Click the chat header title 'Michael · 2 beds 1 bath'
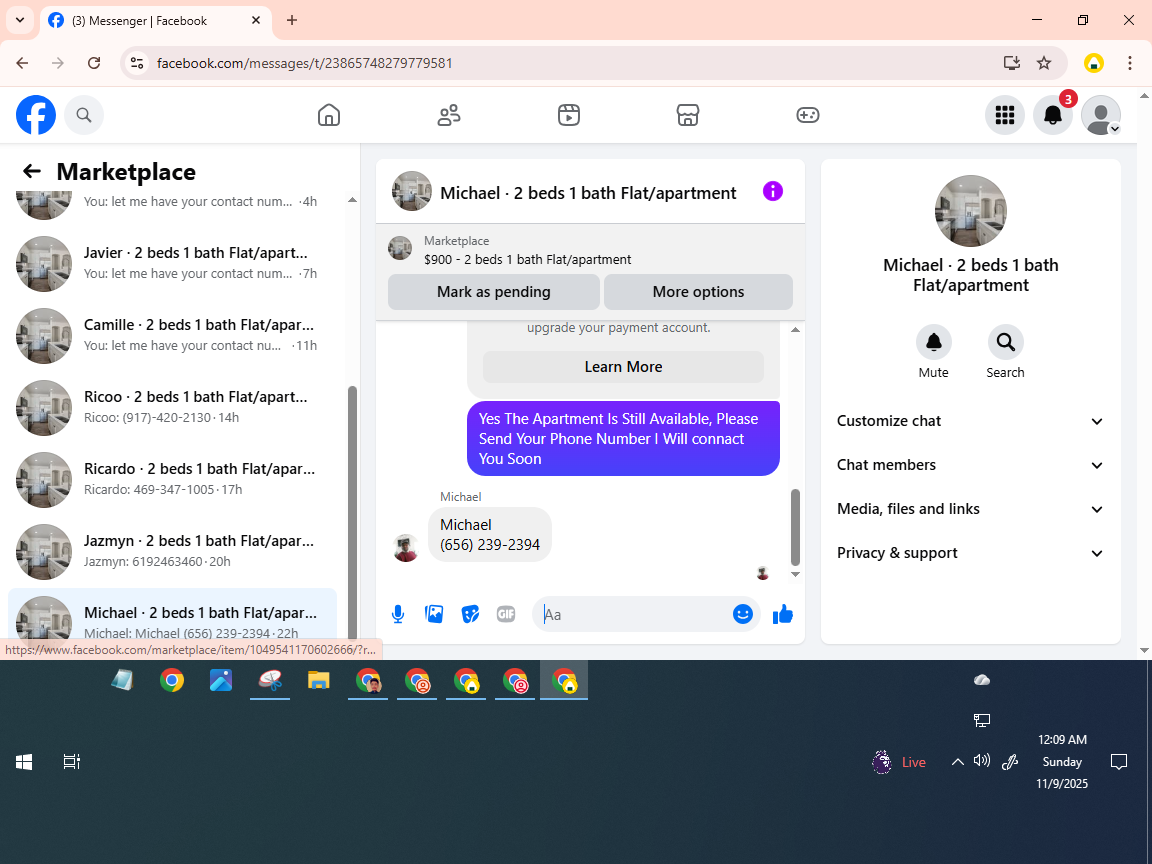The image size is (1152, 864). (588, 192)
